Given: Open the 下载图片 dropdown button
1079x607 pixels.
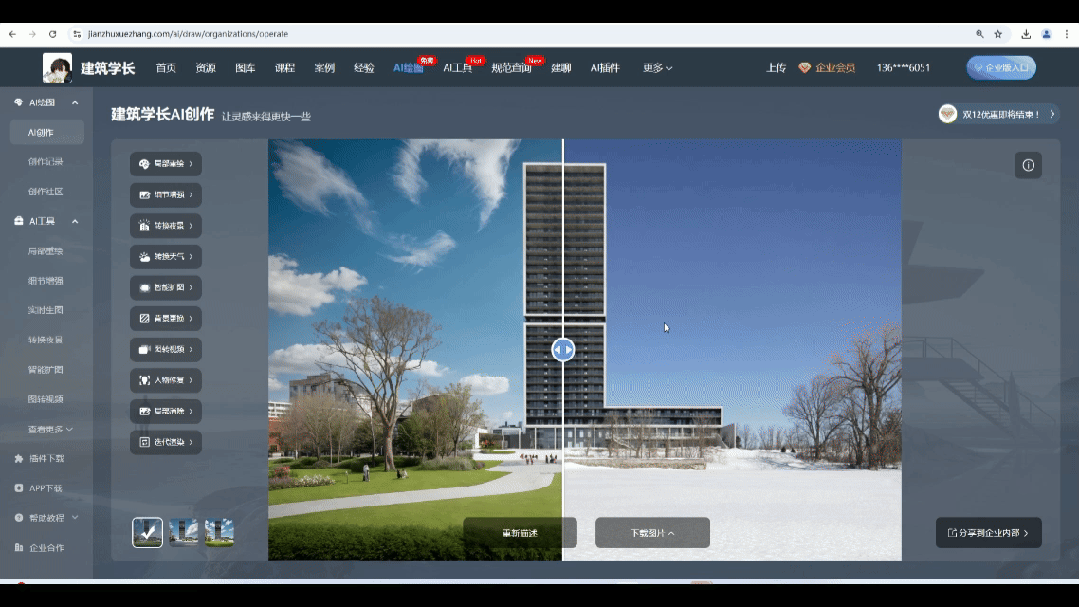Looking at the screenshot, I should tap(652, 533).
